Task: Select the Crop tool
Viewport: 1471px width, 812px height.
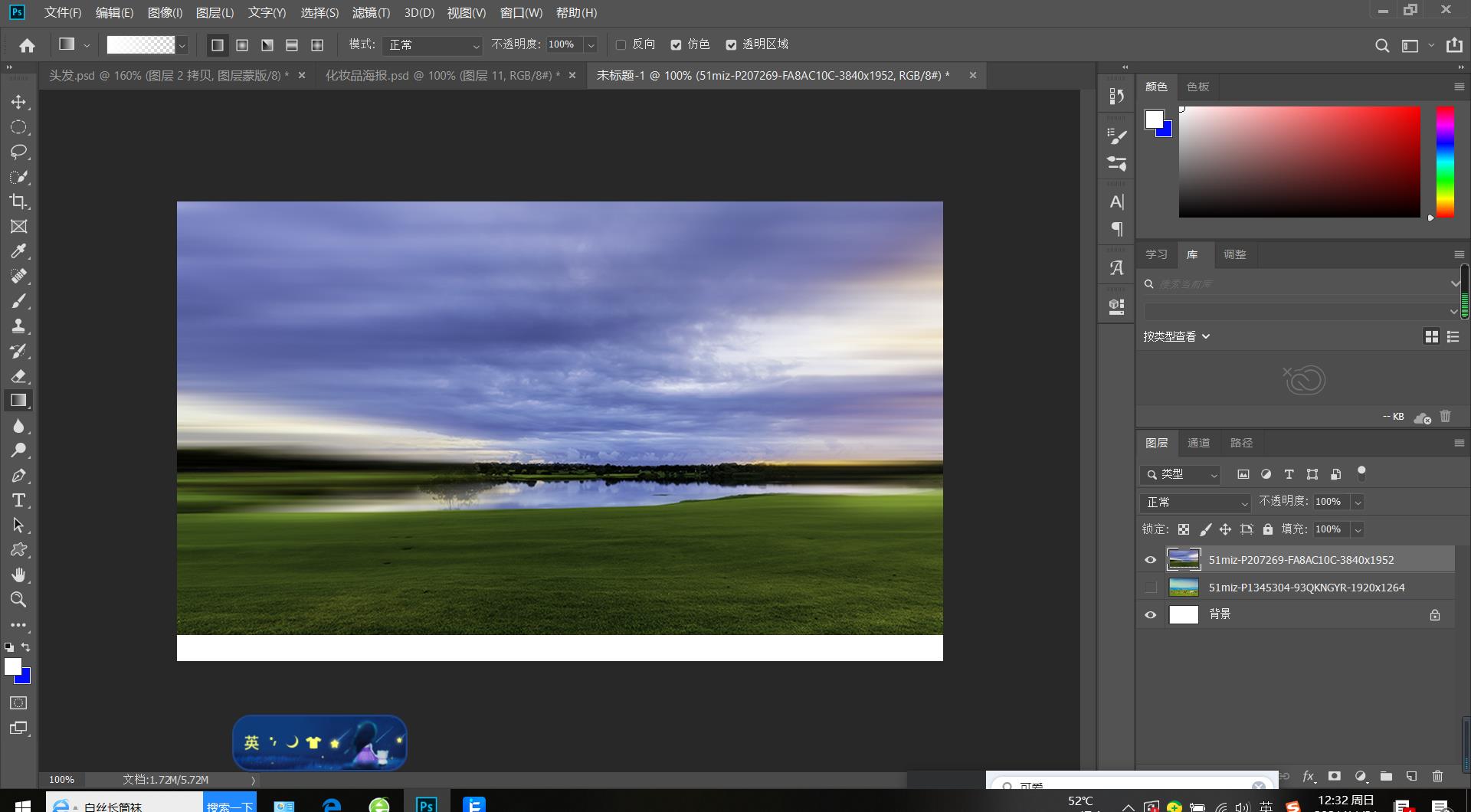Action: [x=18, y=201]
